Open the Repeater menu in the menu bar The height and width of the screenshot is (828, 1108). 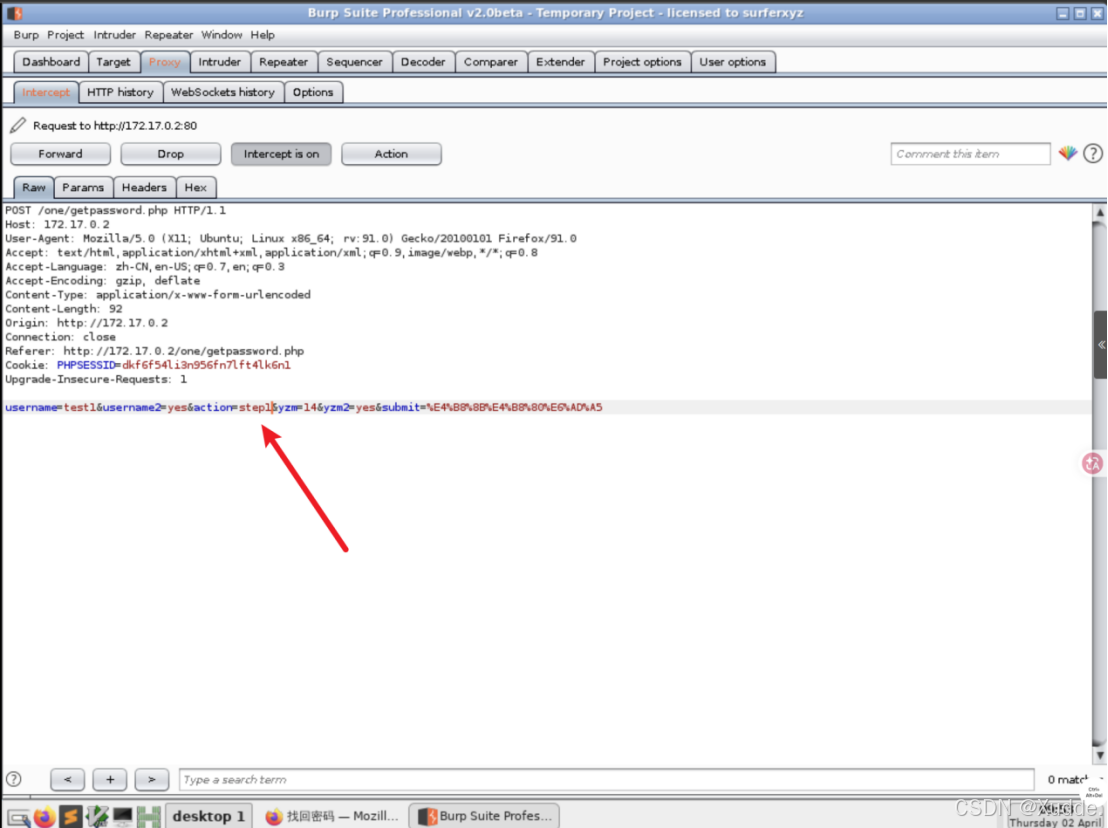tap(169, 35)
